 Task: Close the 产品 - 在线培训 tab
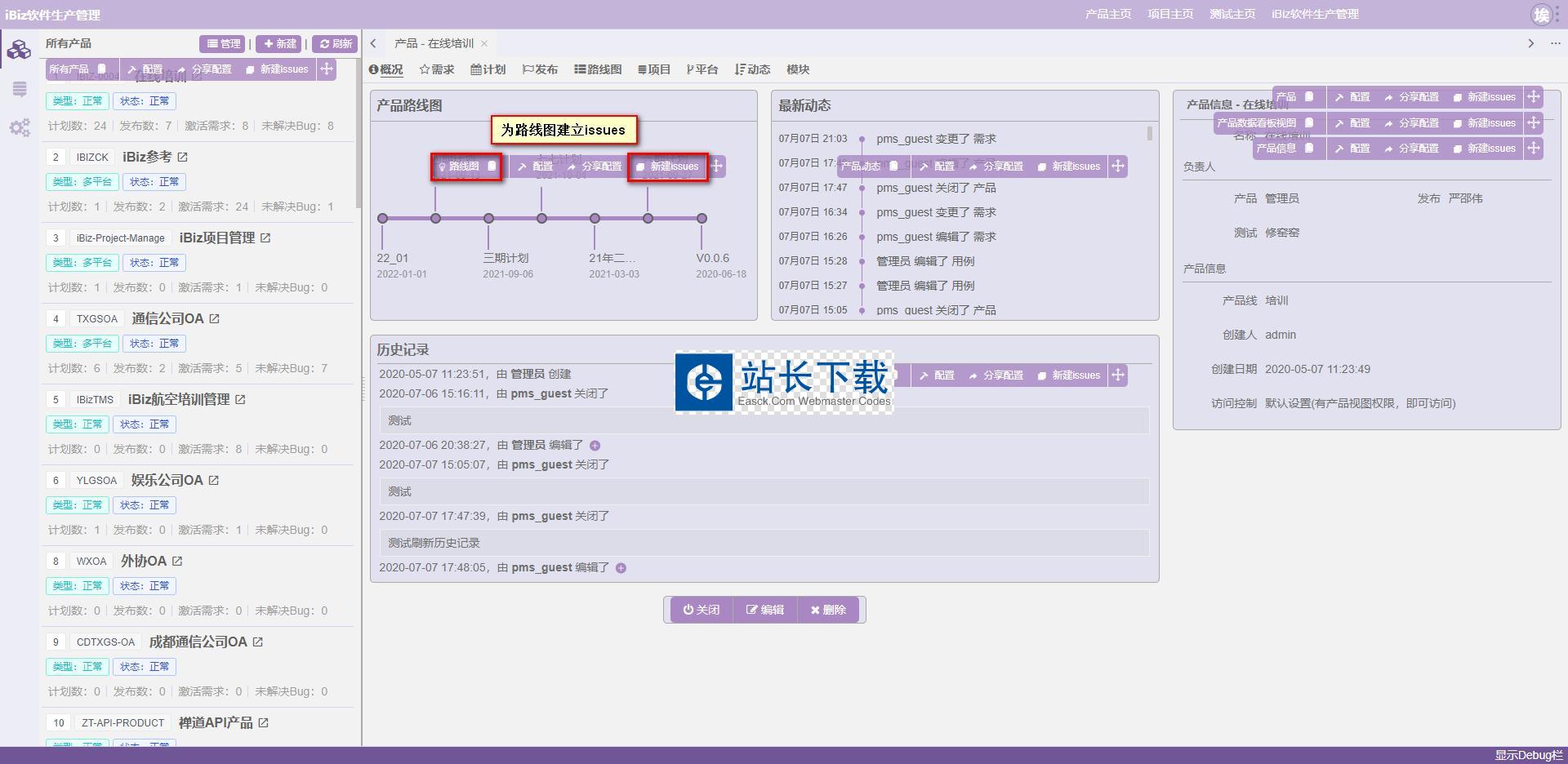484,43
